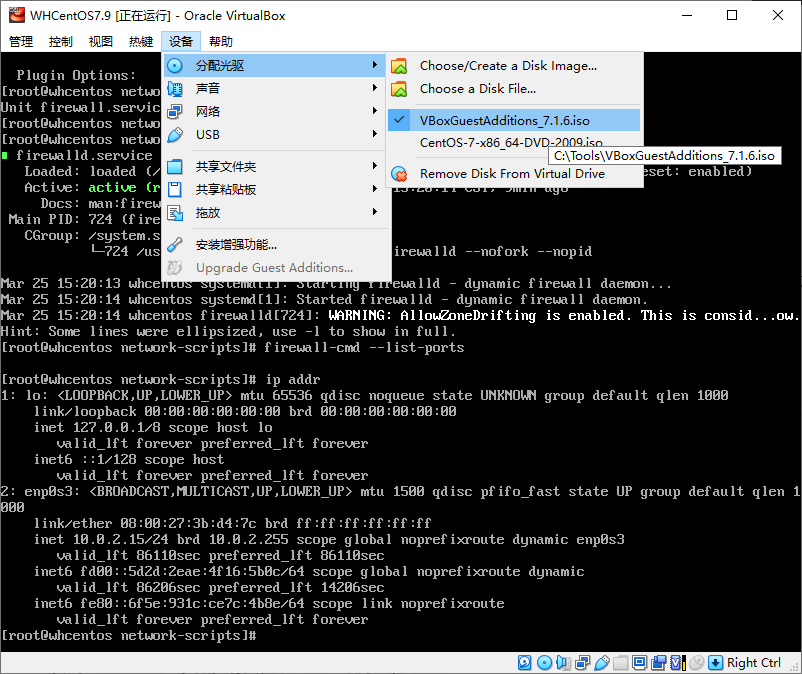Click the 共享粘贴板 label
Viewport: 802px width, 674px height.
click(226, 190)
